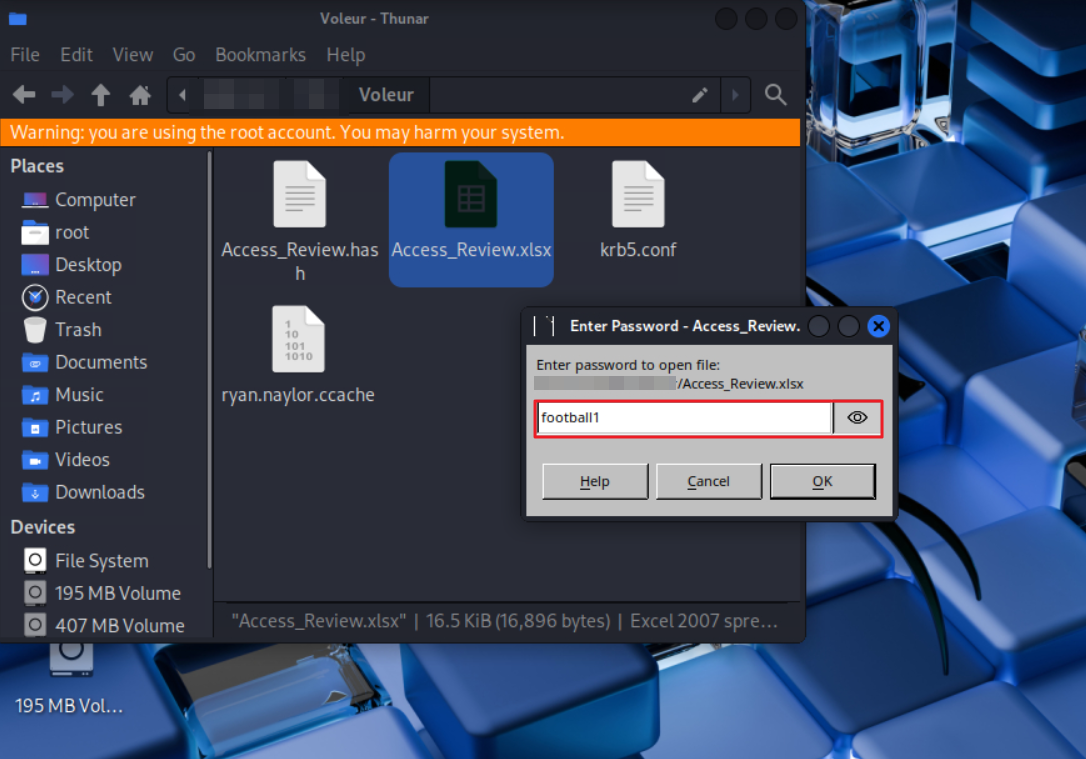
Task: Open the View menu
Action: [x=132, y=55]
